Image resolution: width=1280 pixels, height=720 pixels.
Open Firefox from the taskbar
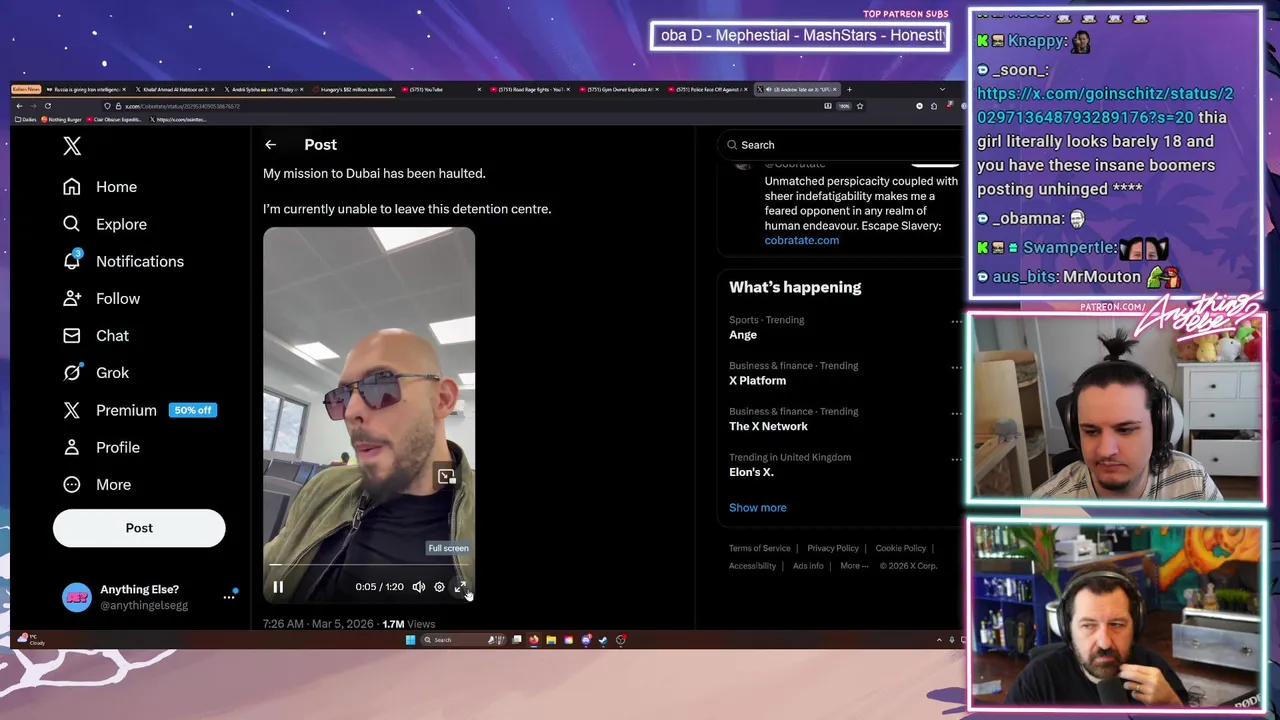pyautogui.click(x=534, y=640)
